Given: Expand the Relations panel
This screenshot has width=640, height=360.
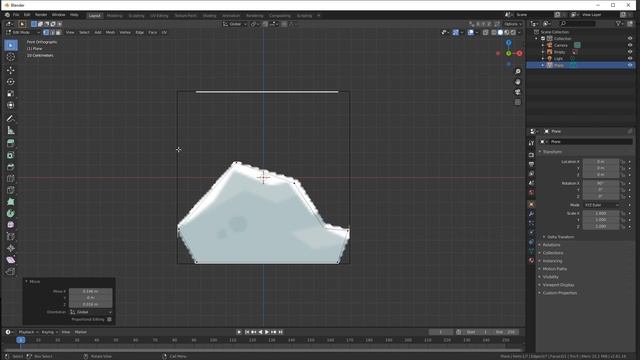Looking at the screenshot, I should coord(551,245).
